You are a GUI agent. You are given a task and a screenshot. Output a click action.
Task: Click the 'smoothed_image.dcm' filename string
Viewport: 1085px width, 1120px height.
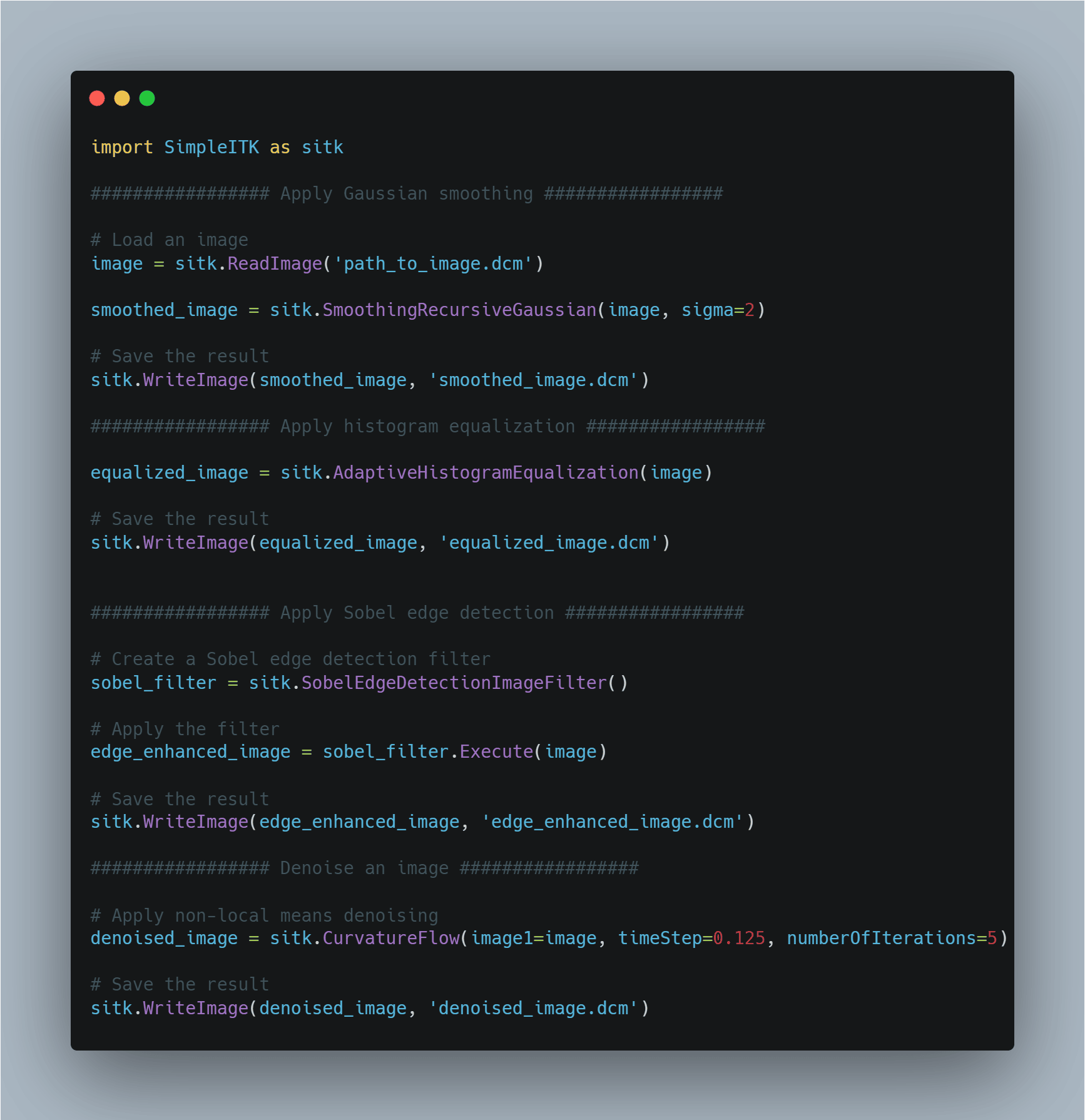[533, 380]
